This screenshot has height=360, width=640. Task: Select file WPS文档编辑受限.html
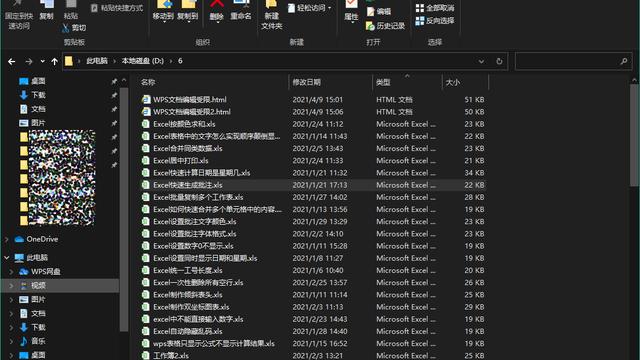click(x=313, y=100)
